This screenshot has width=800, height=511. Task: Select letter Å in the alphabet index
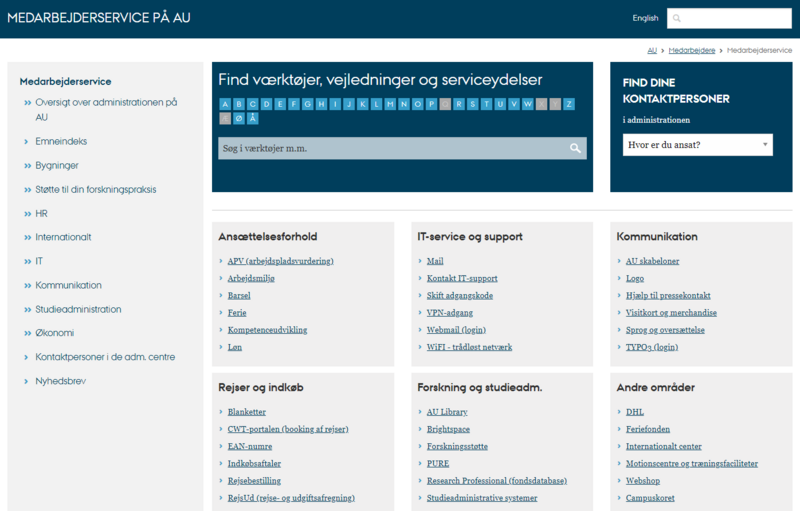pos(253,119)
